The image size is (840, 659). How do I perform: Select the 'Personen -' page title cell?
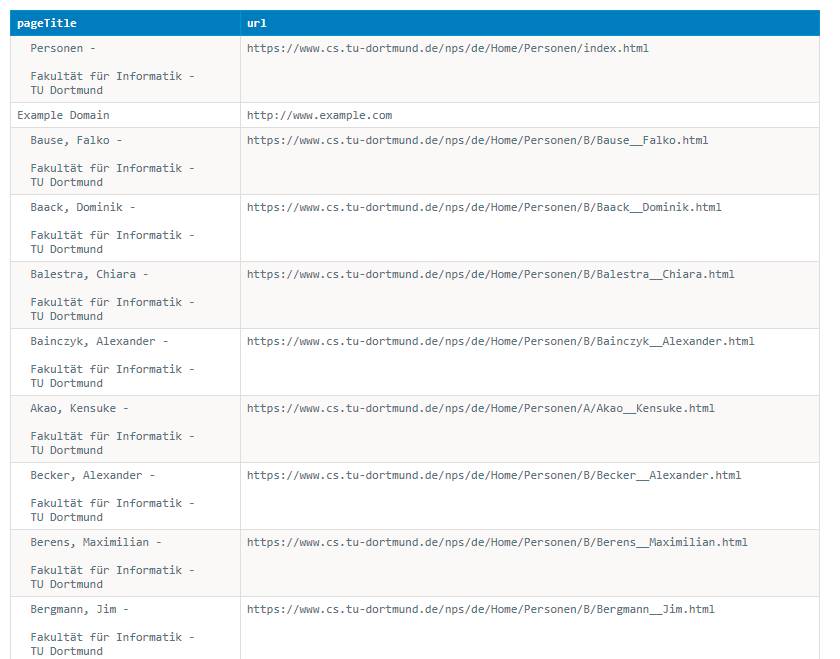click(125, 69)
